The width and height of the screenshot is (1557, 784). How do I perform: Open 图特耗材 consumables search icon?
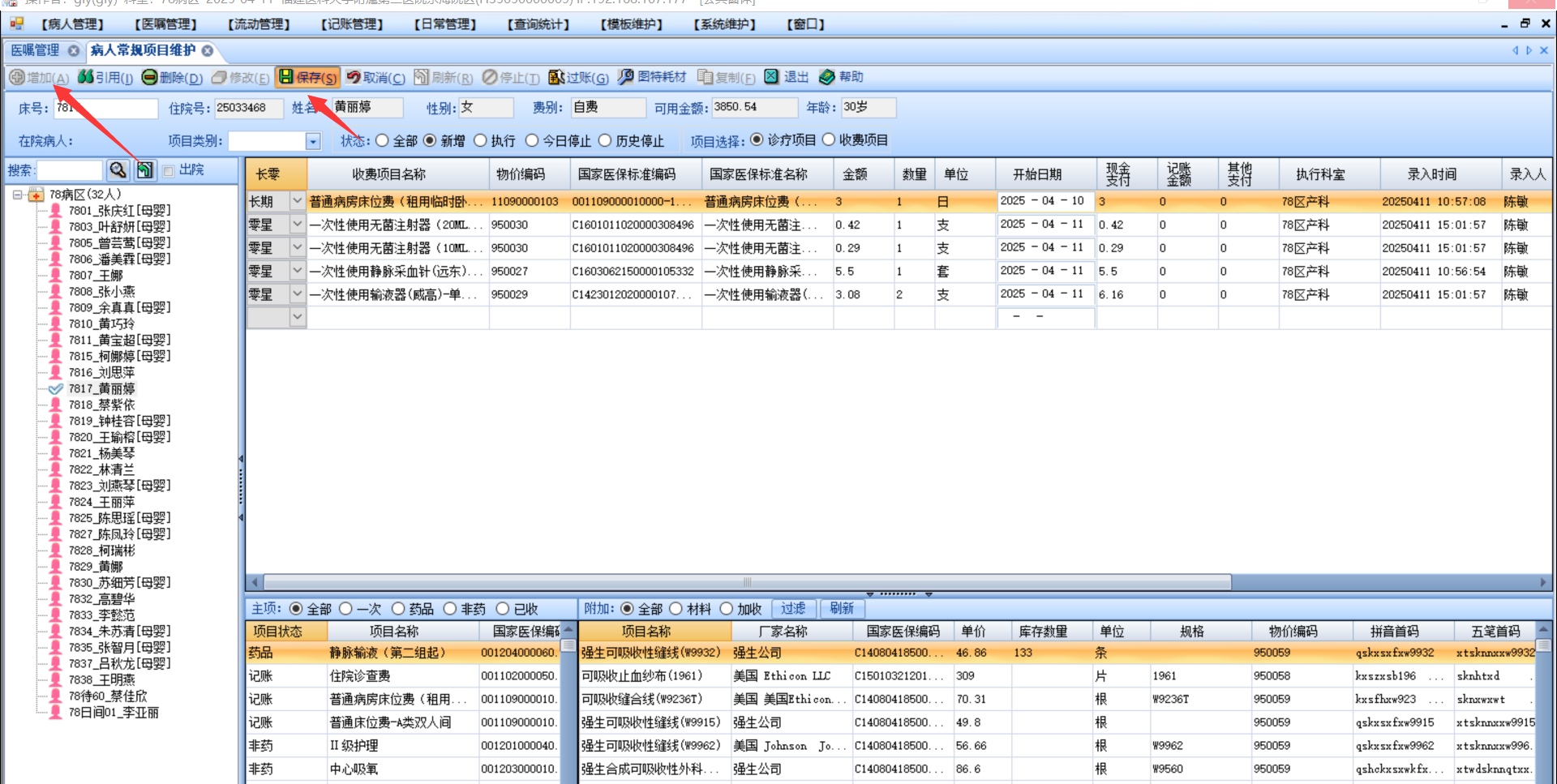click(626, 77)
